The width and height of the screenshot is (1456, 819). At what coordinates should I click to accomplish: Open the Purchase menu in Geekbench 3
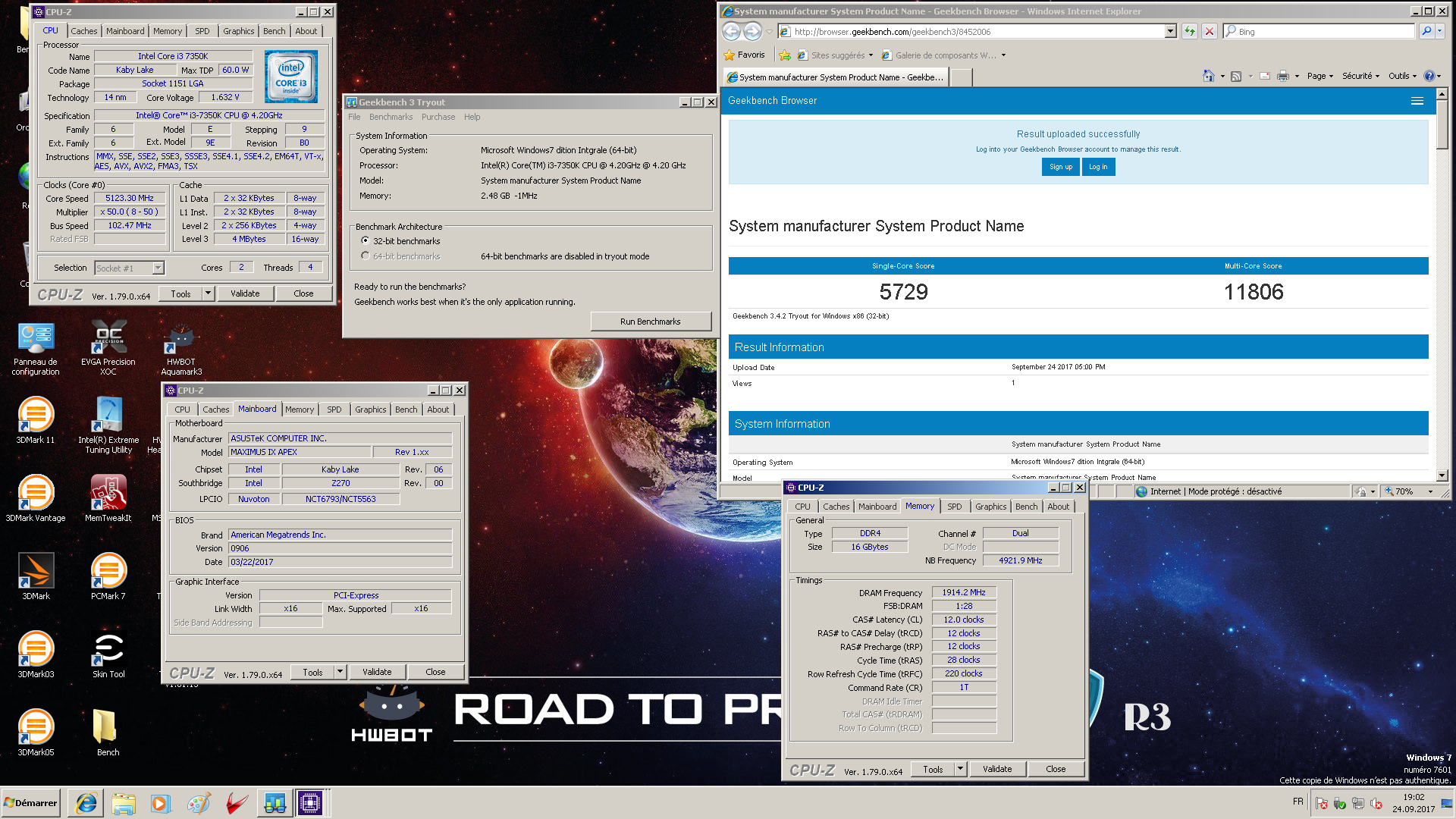click(438, 117)
